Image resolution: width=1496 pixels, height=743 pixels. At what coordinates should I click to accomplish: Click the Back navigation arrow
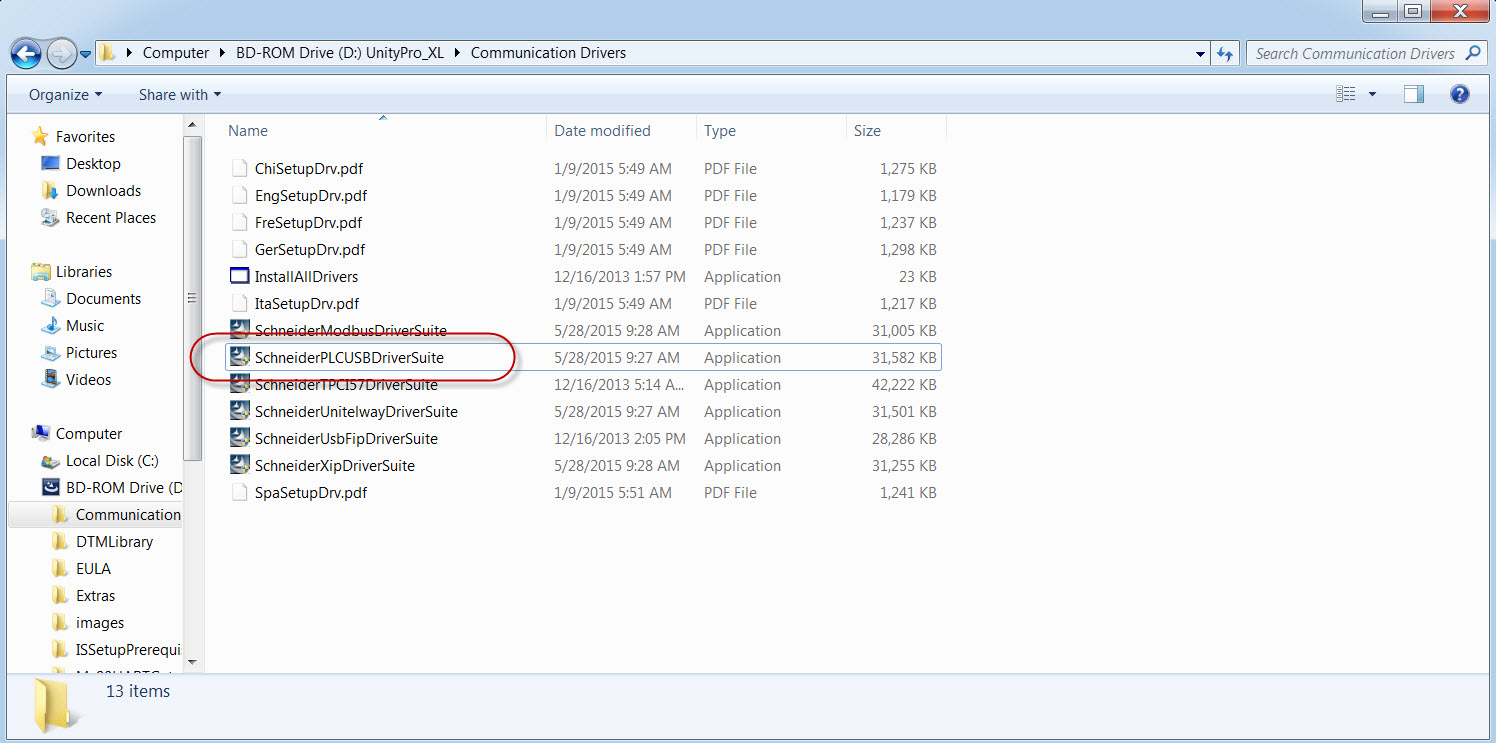(x=27, y=53)
